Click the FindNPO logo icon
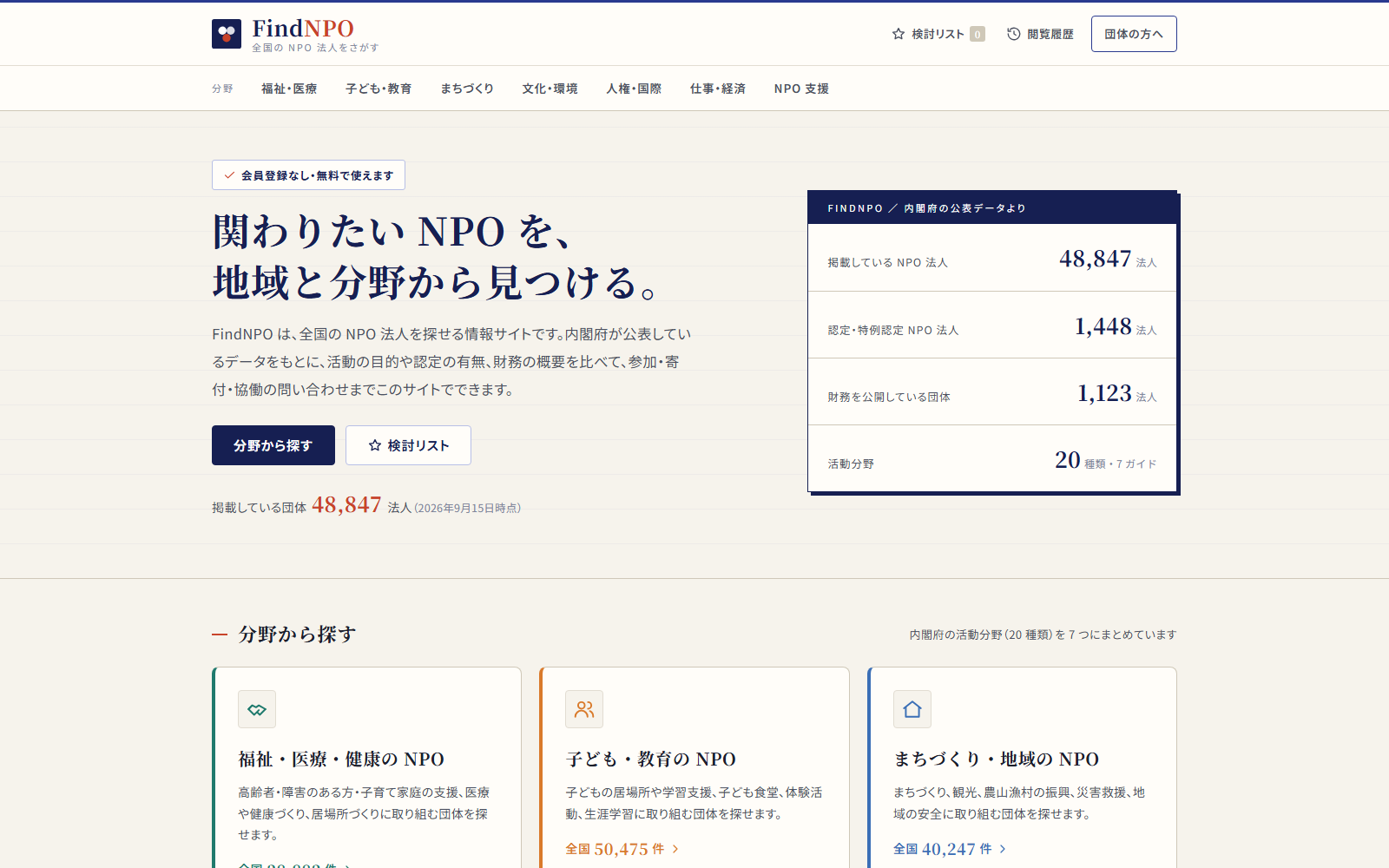Screen dimensions: 1389x868 pos(227,34)
